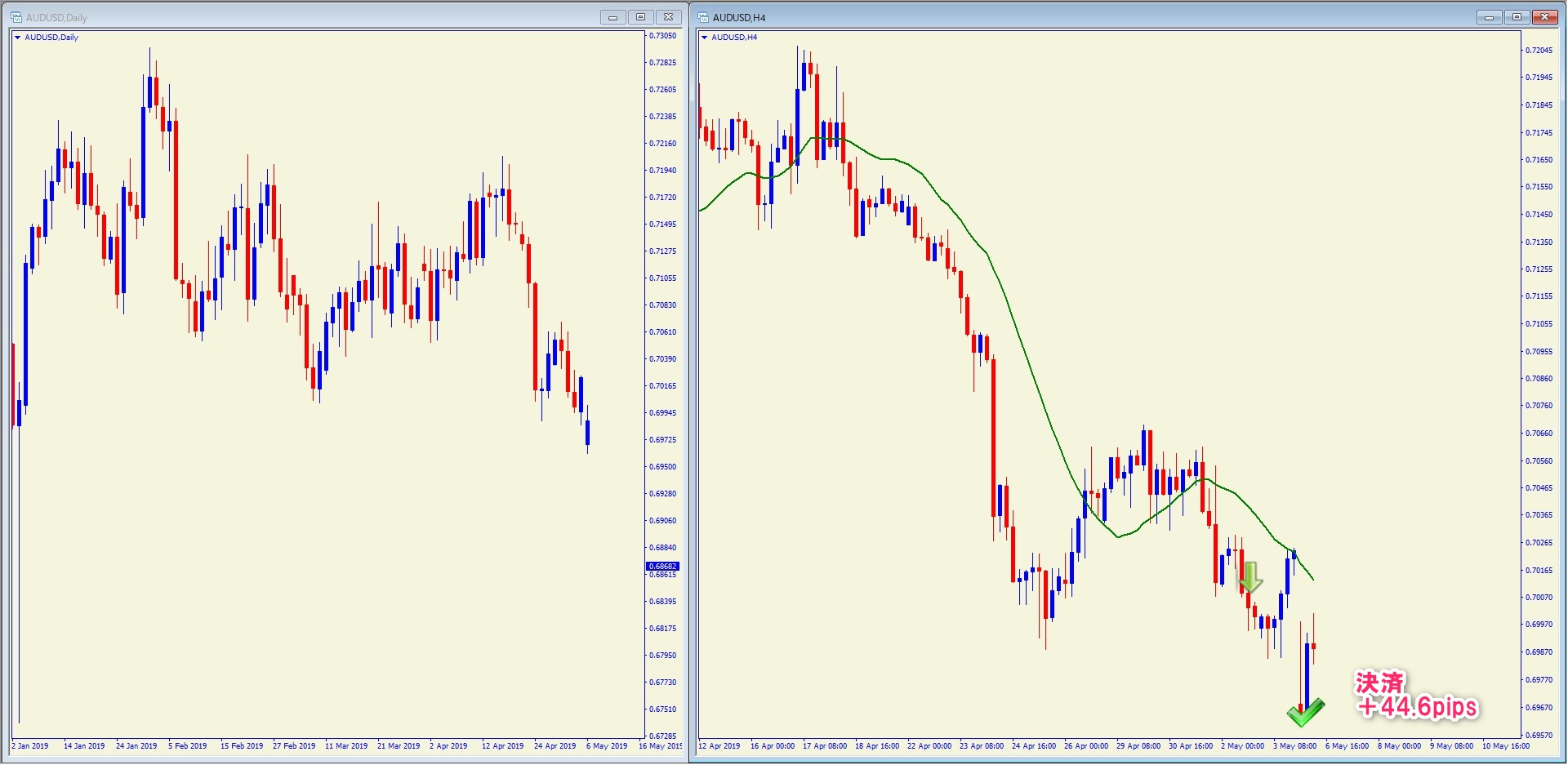The width and height of the screenshot is (1568, 765).
Task: Expand the AUDUSD,H4 chart label arrow
Action: click(704, 38)
